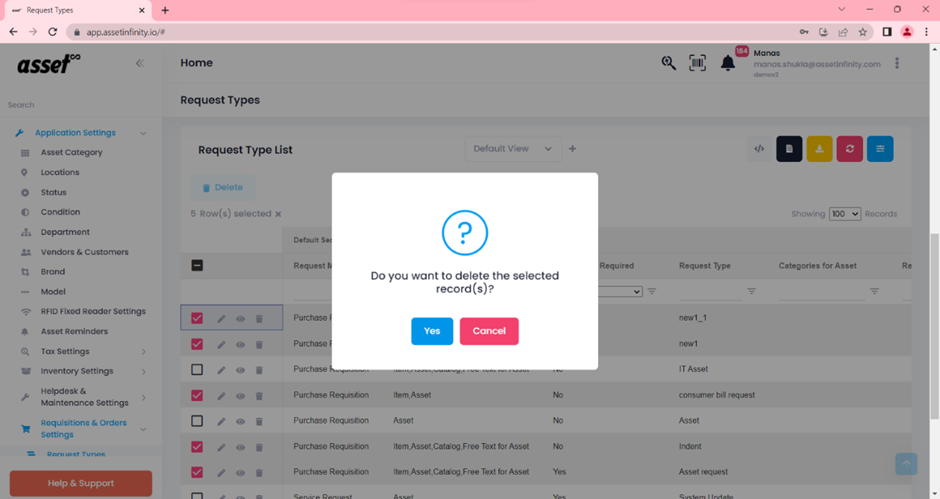Open the records count dropdown showing 100
The height and width of the screenshot is (499, 940).
[844, 214]
